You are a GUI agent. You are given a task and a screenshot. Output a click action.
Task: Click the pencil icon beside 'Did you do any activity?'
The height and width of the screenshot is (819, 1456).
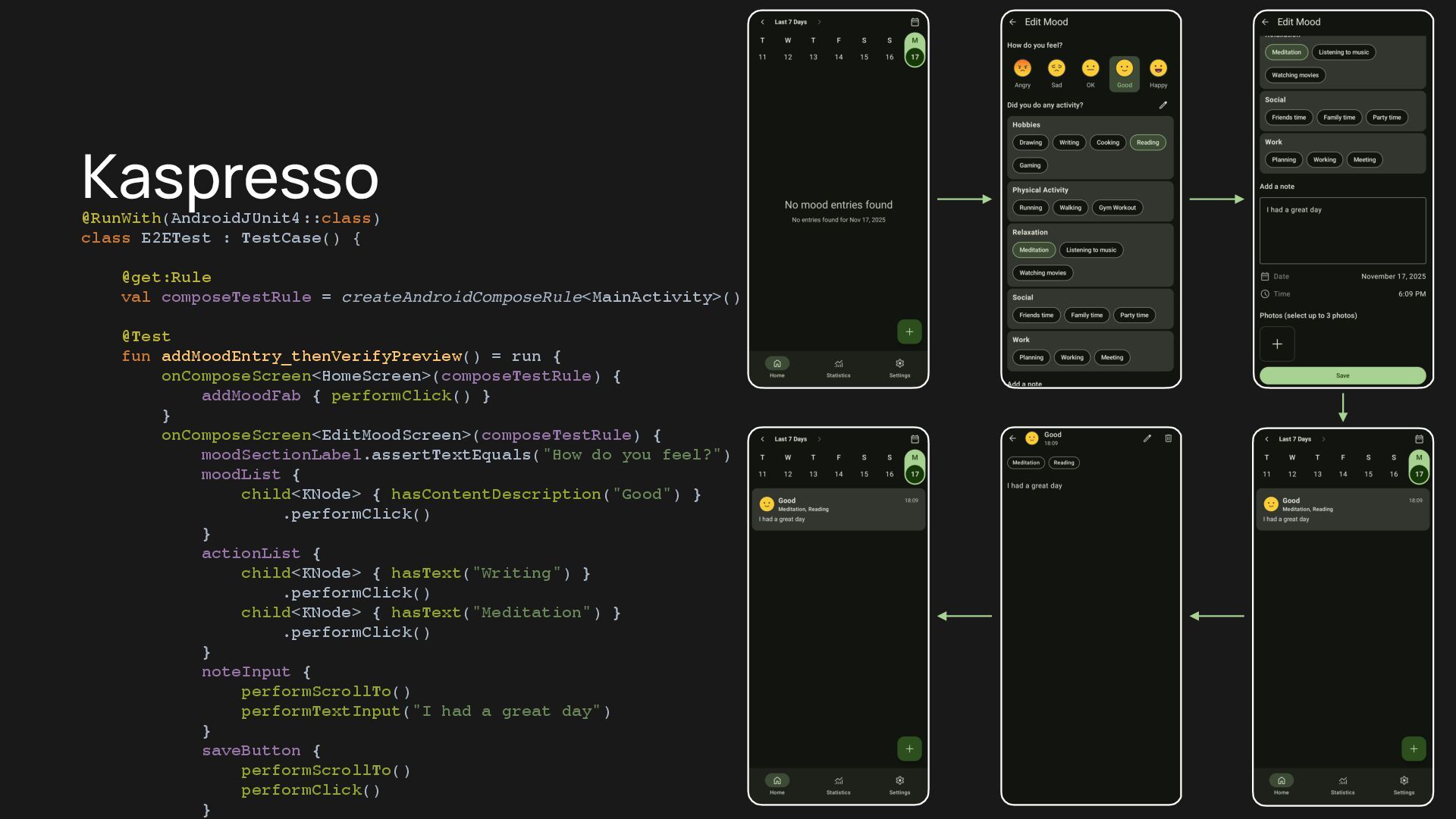[x=1163, y=105]
